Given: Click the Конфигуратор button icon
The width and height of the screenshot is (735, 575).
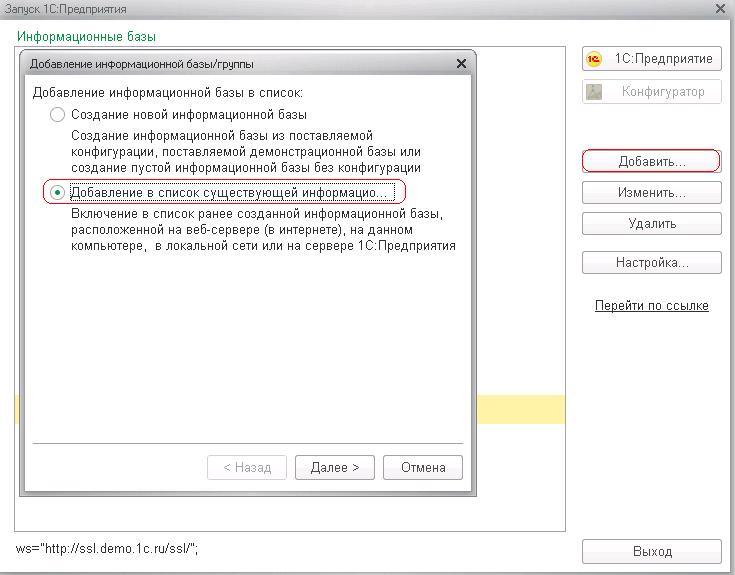Looking at the screenshot, I should [594, 92].
